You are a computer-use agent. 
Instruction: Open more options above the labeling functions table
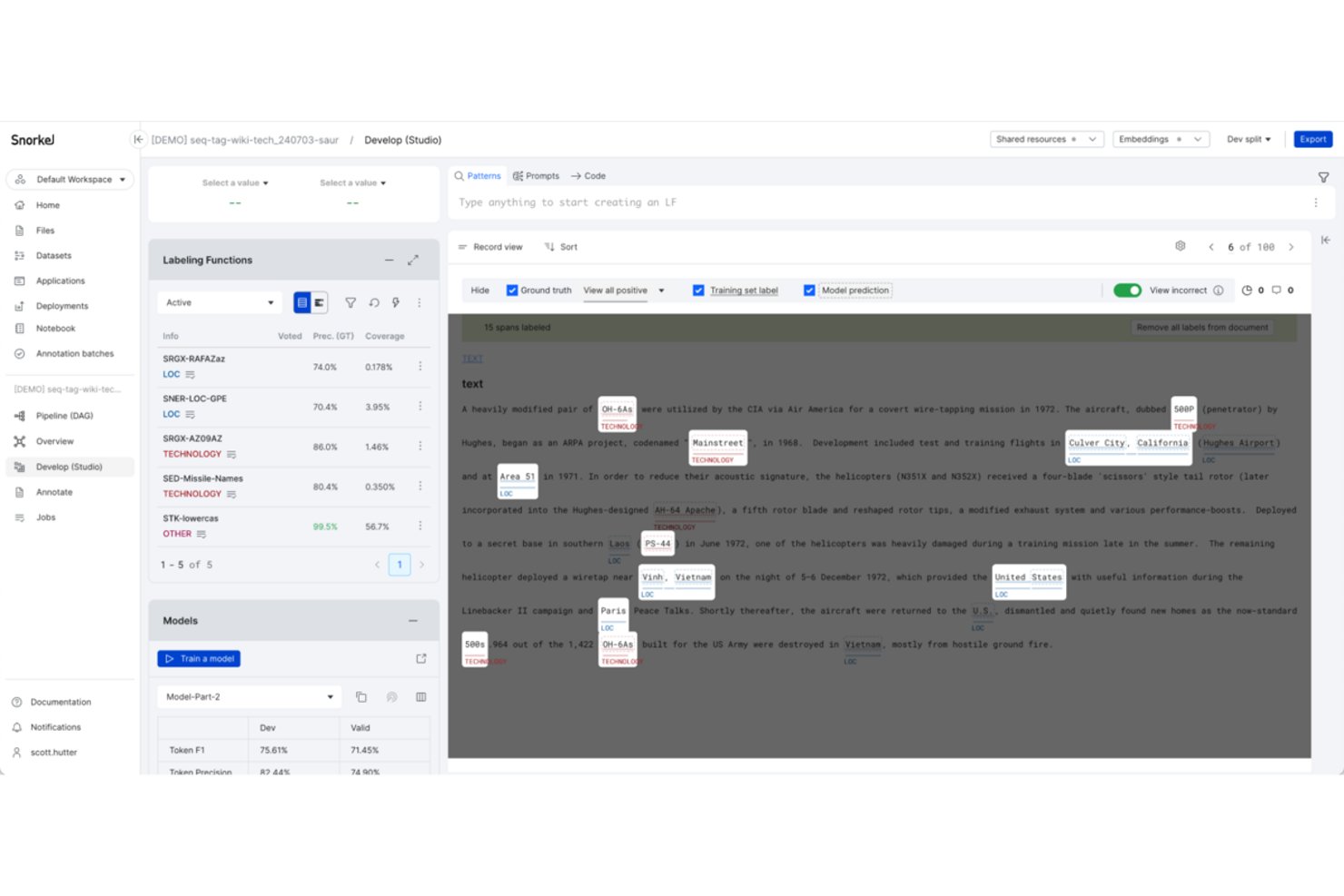(x=420, y=303)
